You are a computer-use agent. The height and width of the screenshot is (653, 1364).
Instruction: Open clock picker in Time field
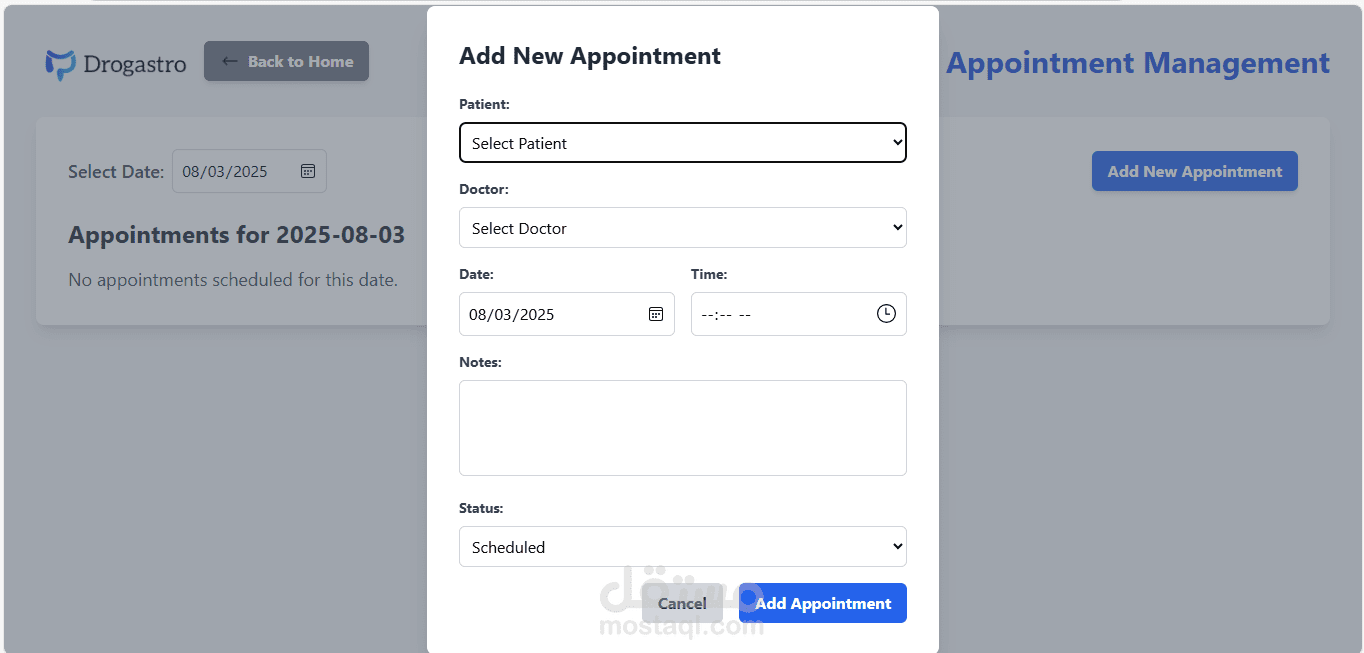pos(886,314)
